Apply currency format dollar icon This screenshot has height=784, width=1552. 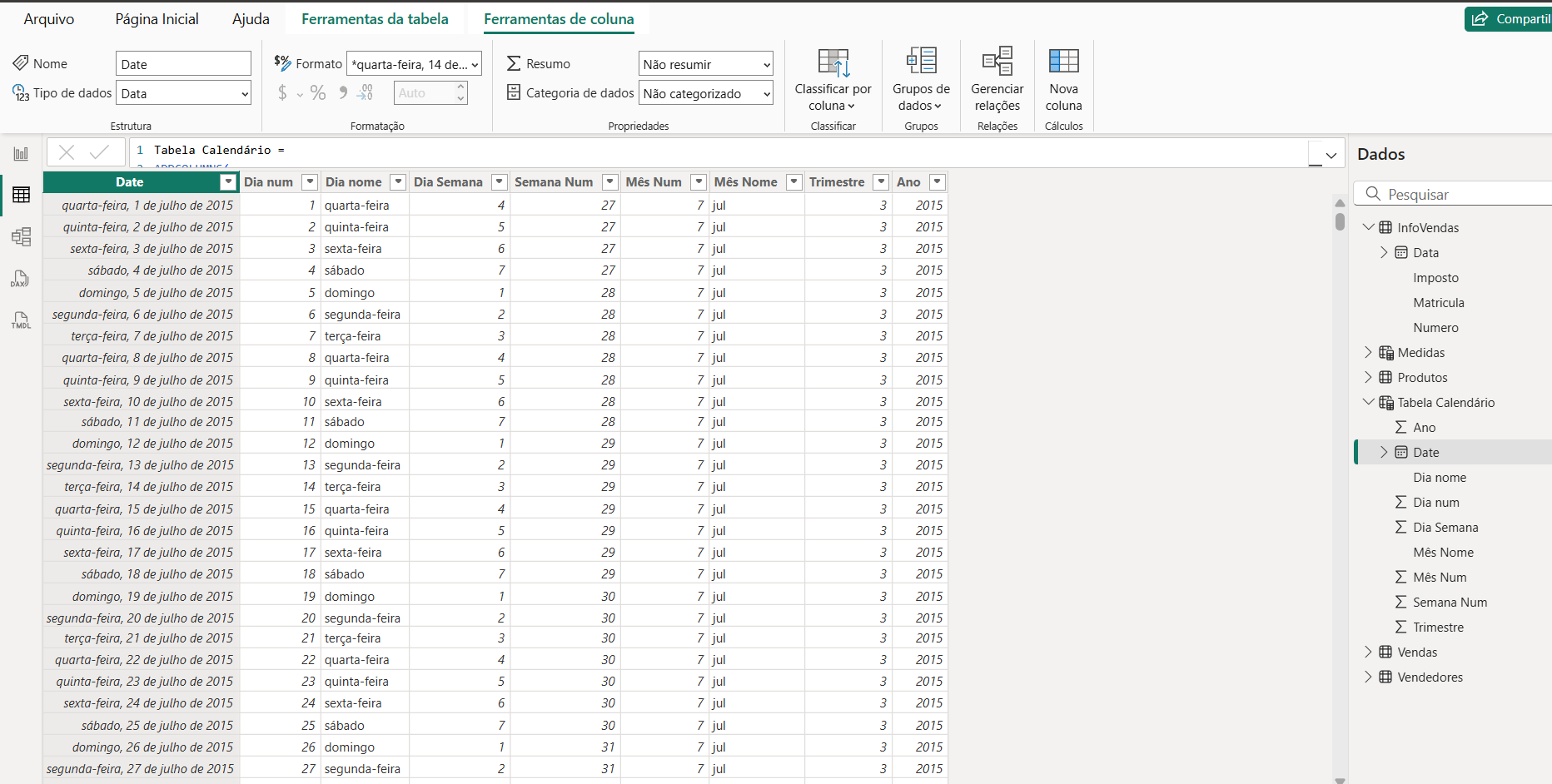(x=282, y=92)
